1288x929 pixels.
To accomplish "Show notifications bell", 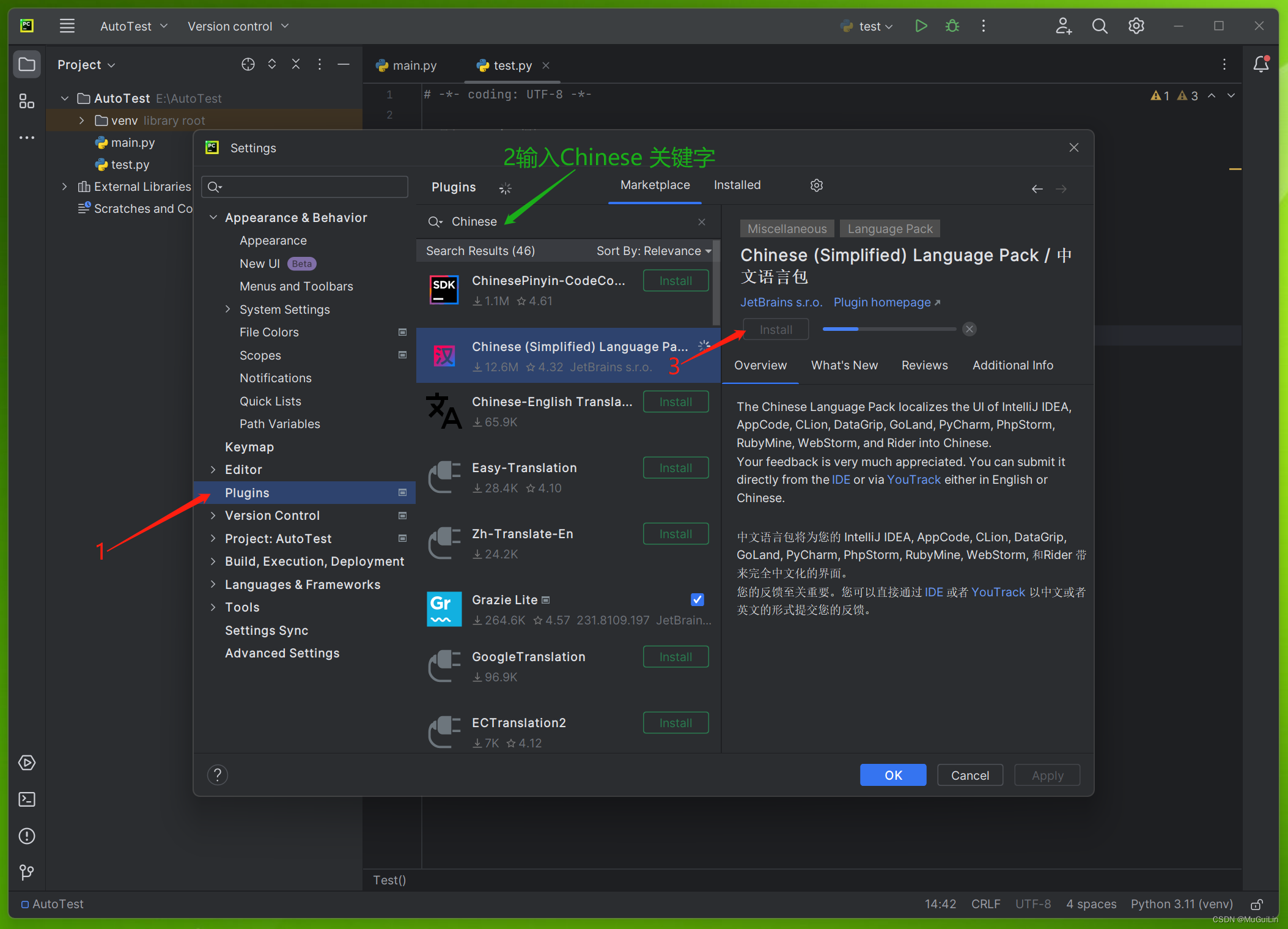I will pyautogui.click(x=1260, y=64).
